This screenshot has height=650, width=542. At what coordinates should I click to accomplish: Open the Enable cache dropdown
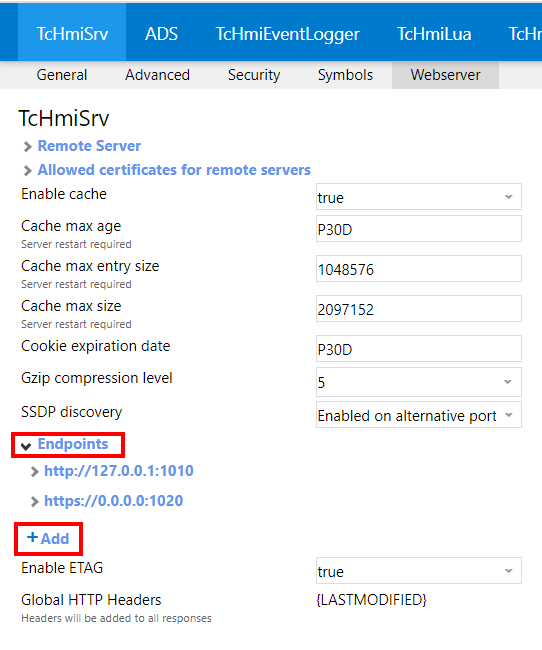coord(418,197)
